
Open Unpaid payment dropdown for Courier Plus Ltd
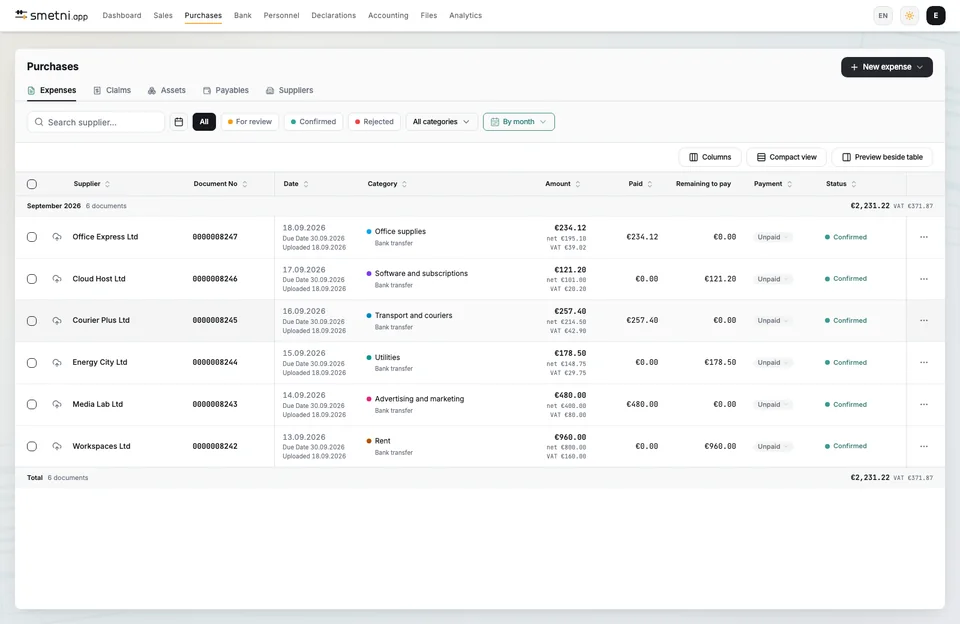tap(773, 320)
